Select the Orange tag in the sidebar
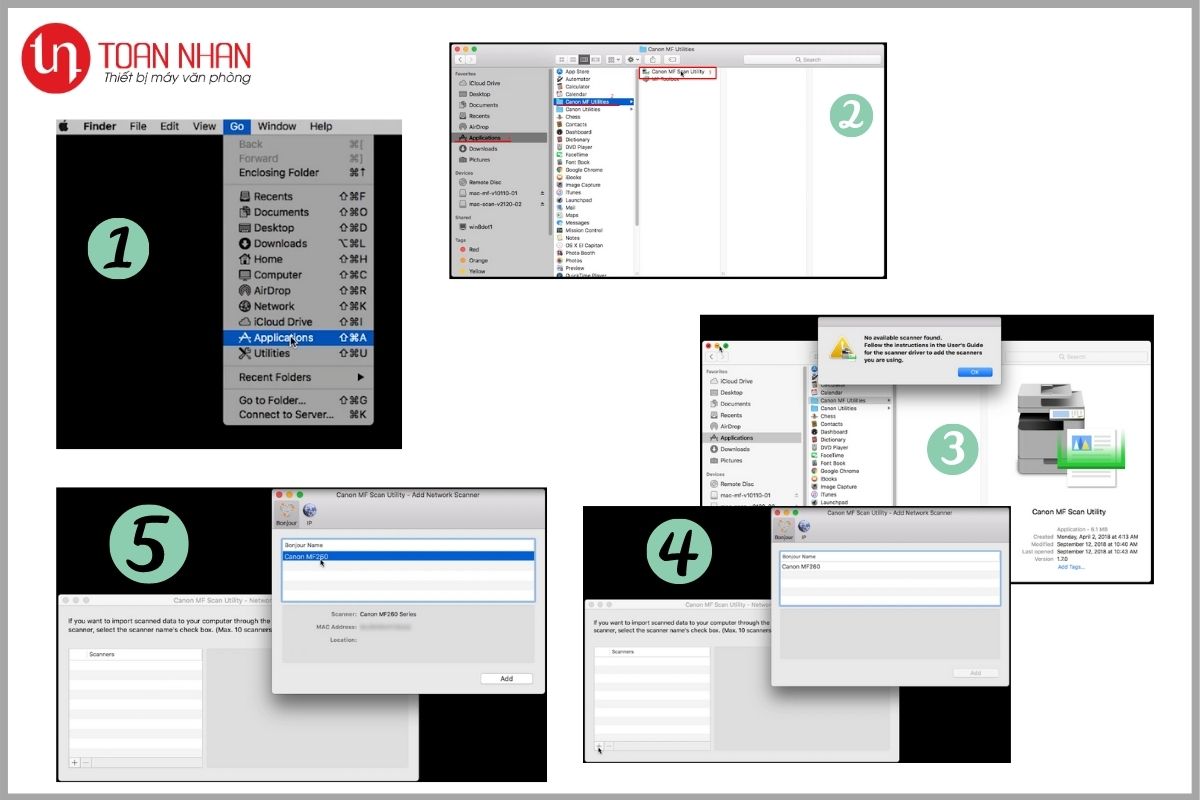1200x800 pixels. pyautogui.click(x=472, y=260)
